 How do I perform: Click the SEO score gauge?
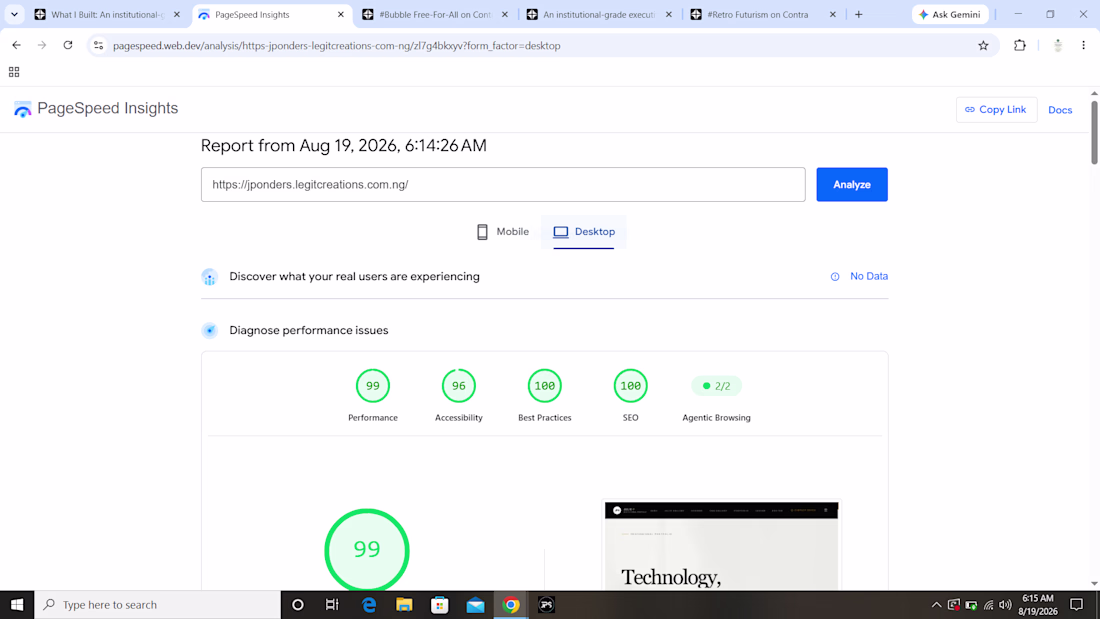631,386
